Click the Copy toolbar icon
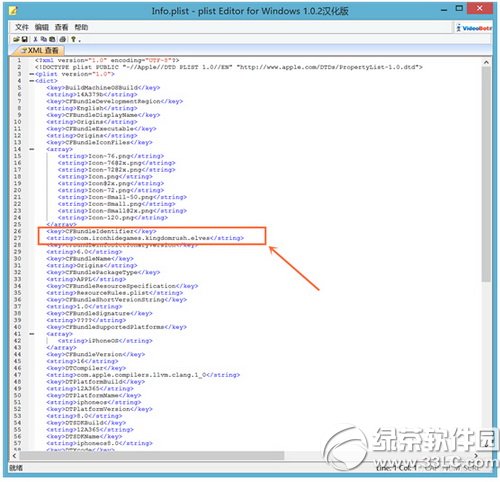This screenshot has height=482, width=500. [44, 39]
